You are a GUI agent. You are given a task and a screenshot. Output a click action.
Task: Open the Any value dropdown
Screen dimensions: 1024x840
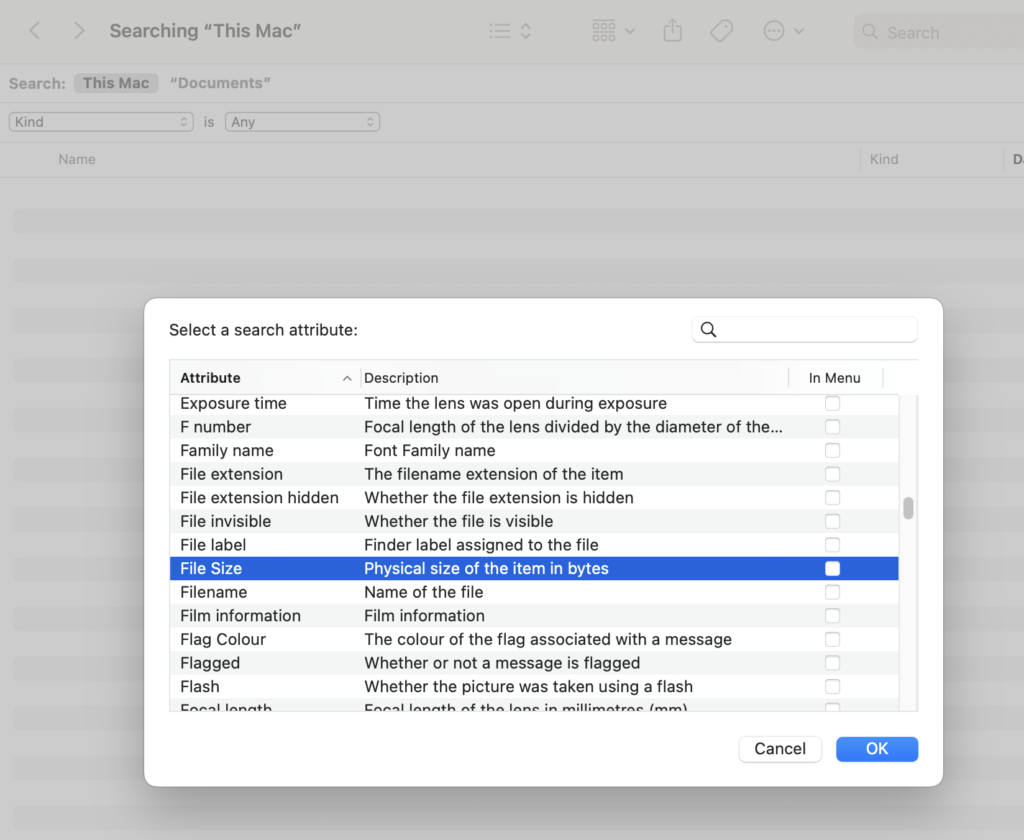[302, 121]
